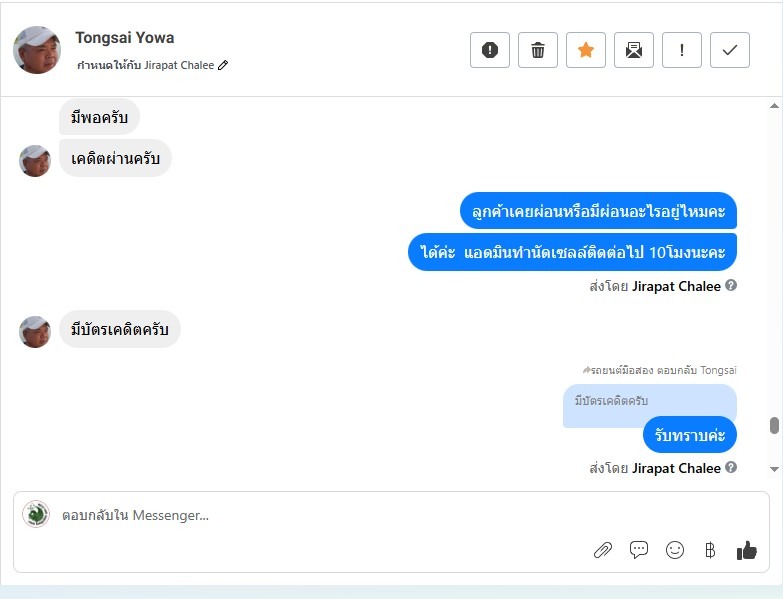
Task: Toggle the orange star follow-up icon
Action: coord(586,50)
